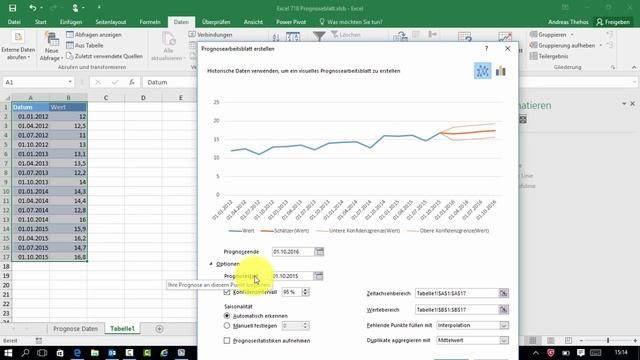This screenshot has width=640, height=360.
Task: Click the Zeitachsenbereich range selector icon
Action: pyautogui.click(x=504, y=293)
